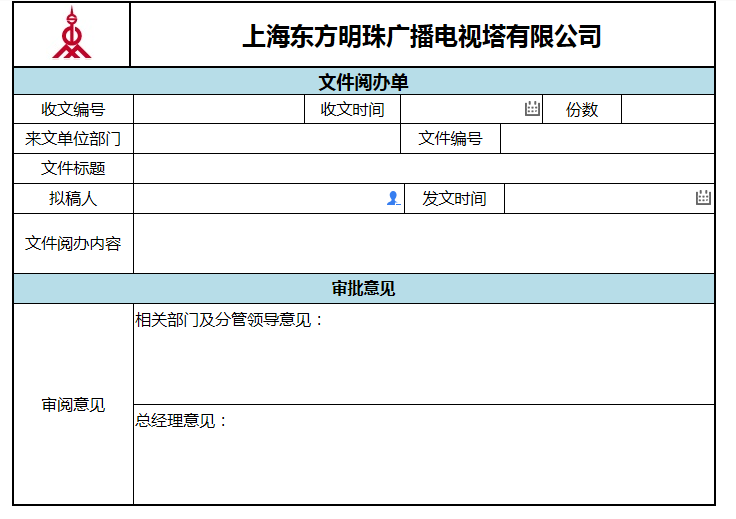Click the 份数 label
Viewport: 736px width, 519px height.
tap(582, 109)
